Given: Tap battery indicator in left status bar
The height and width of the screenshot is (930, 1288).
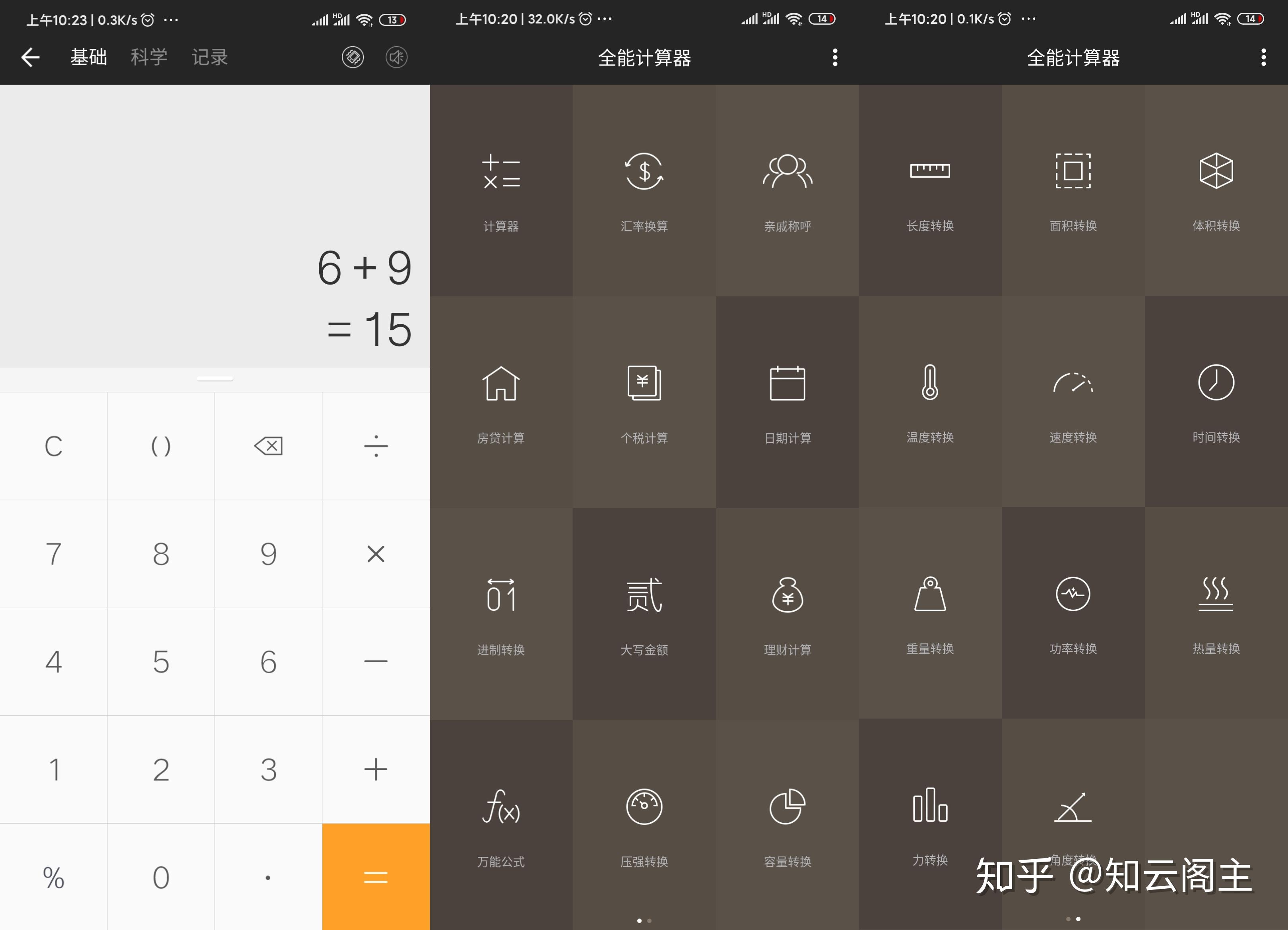Looking at the screenshot, I should click(x=392, y=20).
